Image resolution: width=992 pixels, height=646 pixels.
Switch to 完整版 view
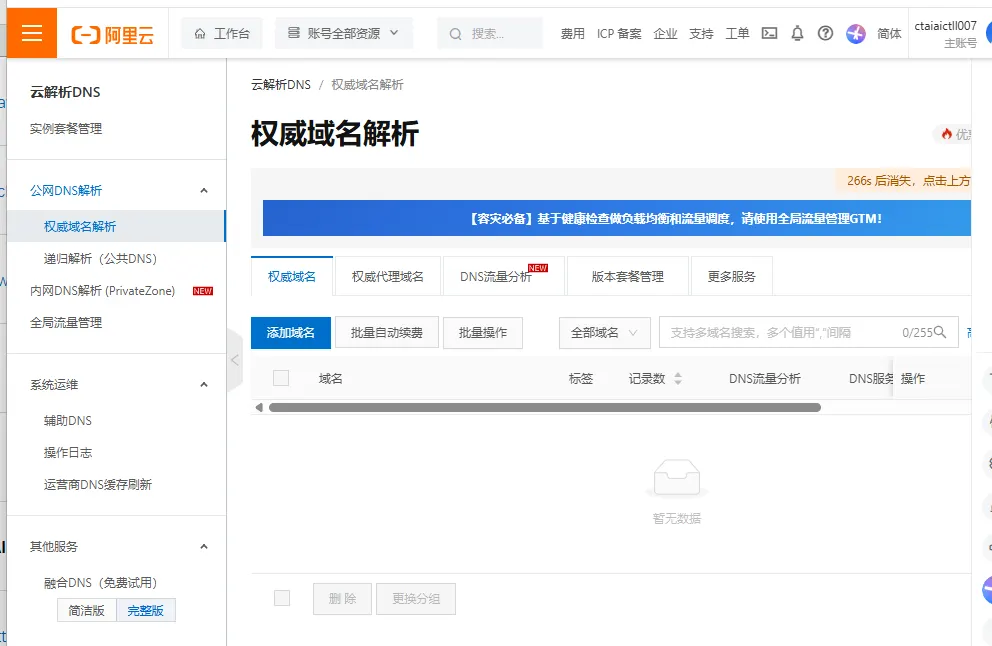(146, 611)
